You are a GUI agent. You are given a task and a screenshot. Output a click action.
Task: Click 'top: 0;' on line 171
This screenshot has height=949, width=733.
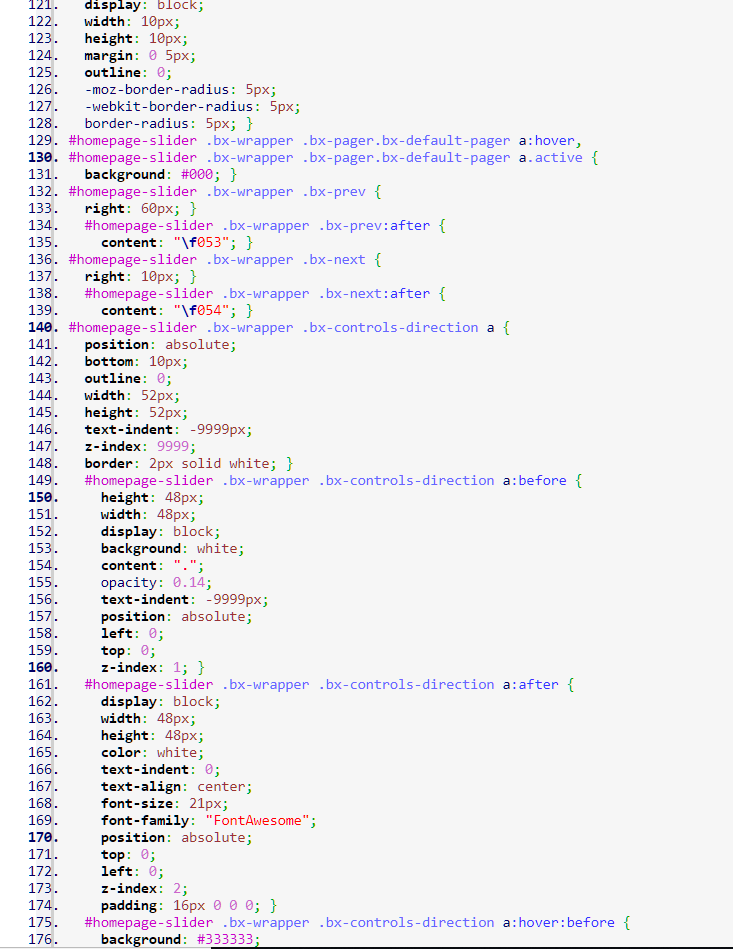coord(128,855)
